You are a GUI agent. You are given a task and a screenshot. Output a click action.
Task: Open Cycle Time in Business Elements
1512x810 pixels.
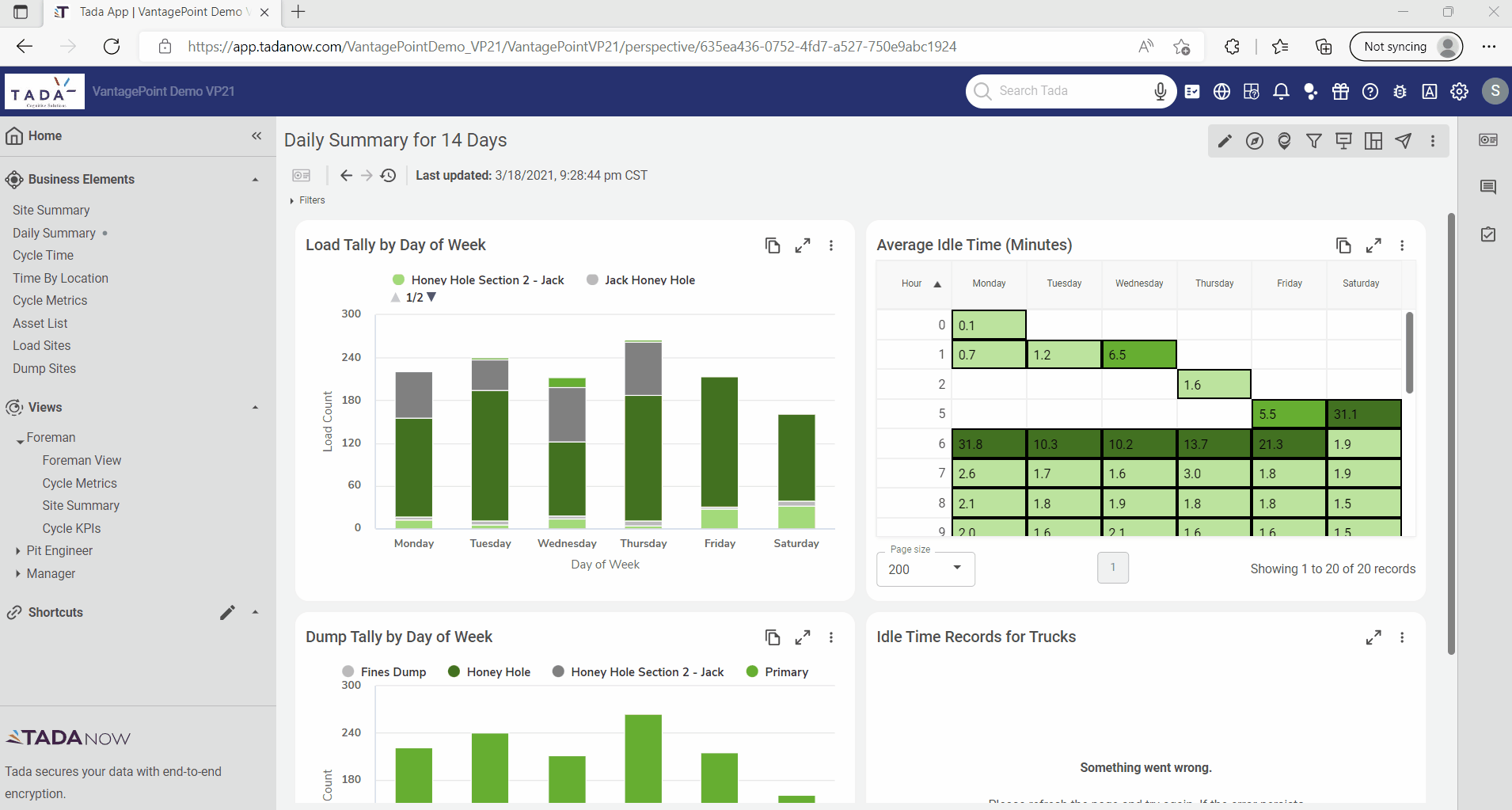pyautogui.click(x=43, y=256)
